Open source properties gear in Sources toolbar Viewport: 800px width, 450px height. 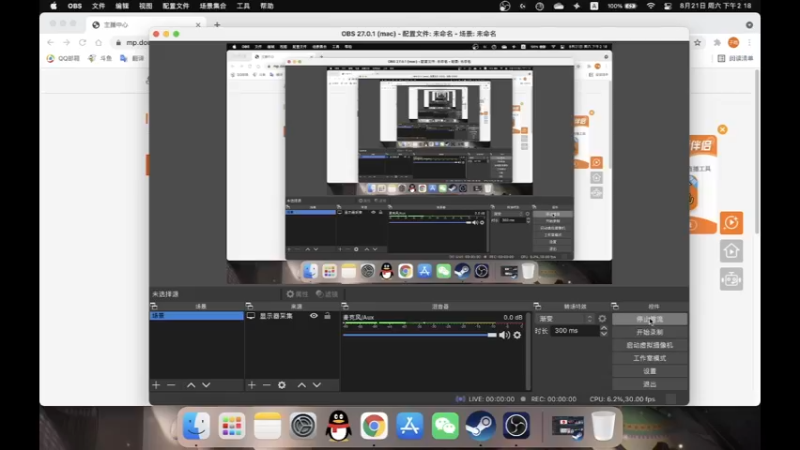[282, 385]
